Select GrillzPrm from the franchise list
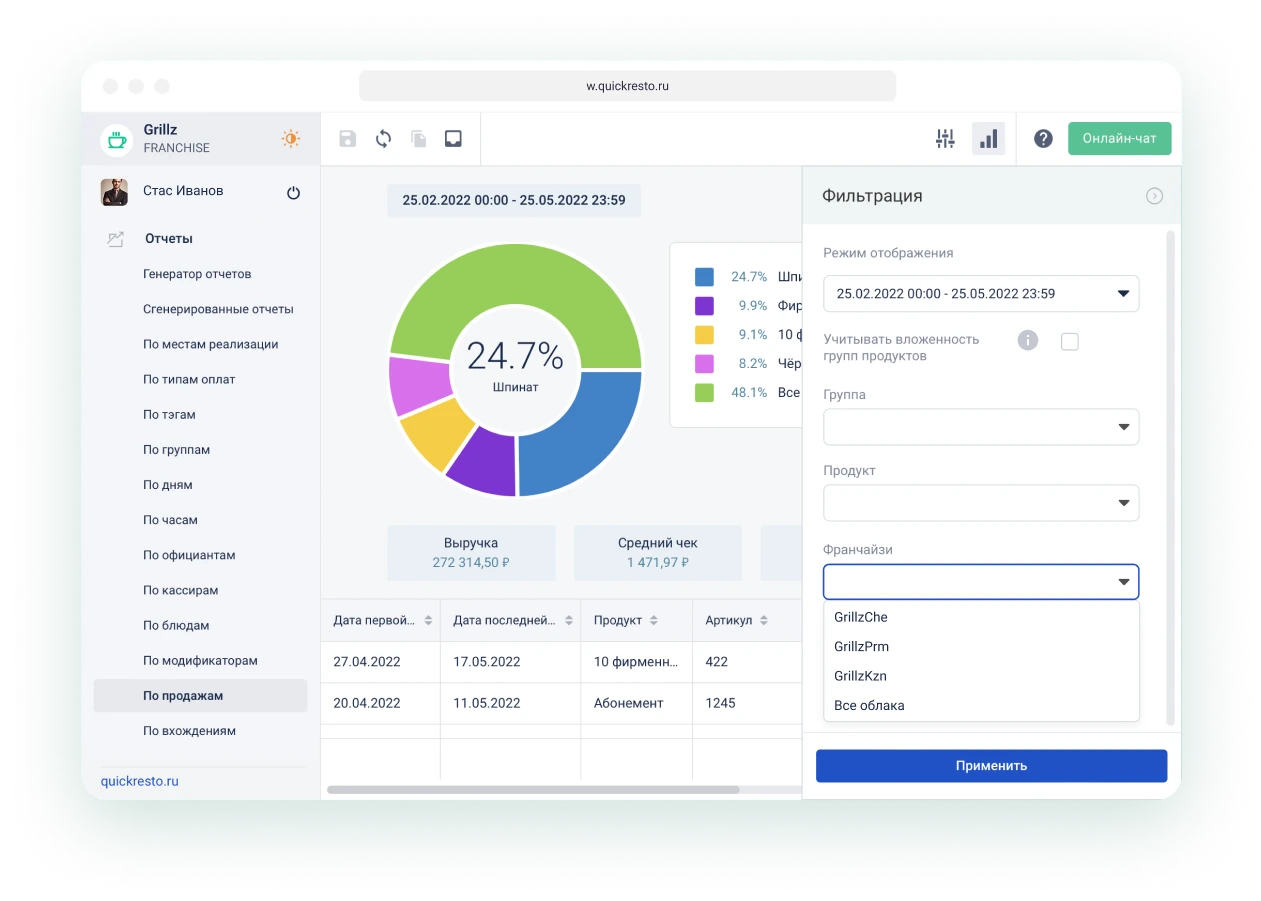The image size is (1261, 901). coord(861,646)
